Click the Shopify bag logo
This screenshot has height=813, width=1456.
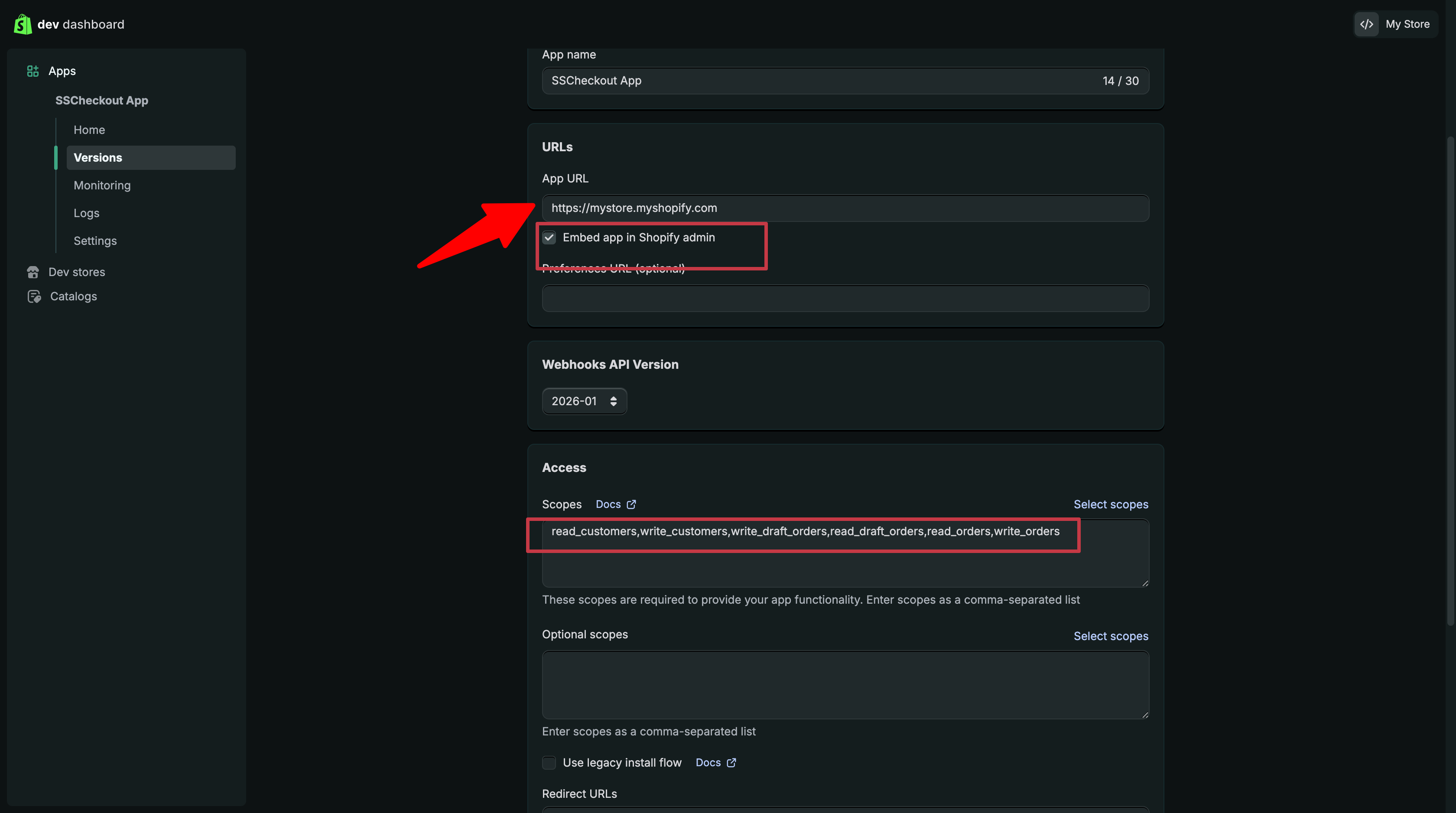(22, 24)
